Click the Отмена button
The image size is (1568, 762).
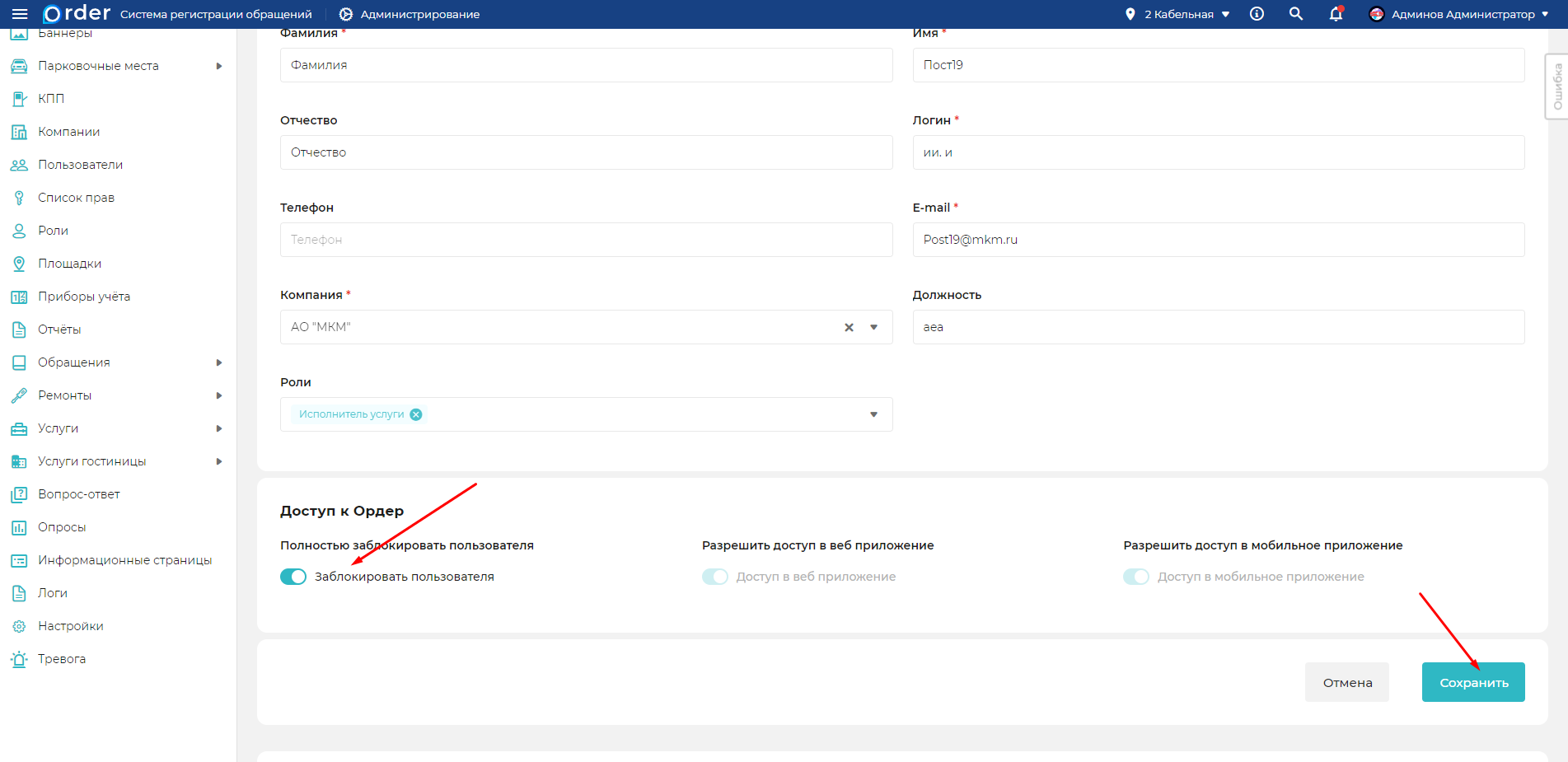[1346, 682]
